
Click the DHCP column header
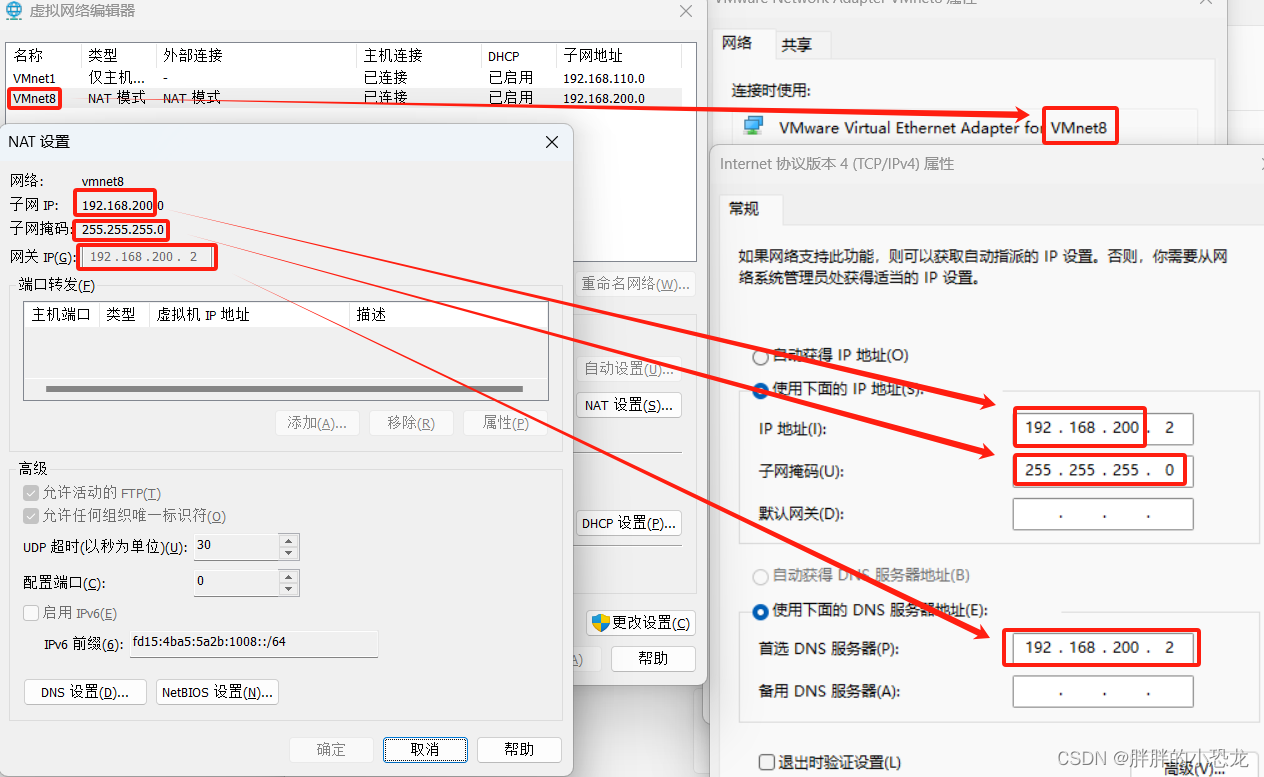pyautogui.click(x=518, y=55)
